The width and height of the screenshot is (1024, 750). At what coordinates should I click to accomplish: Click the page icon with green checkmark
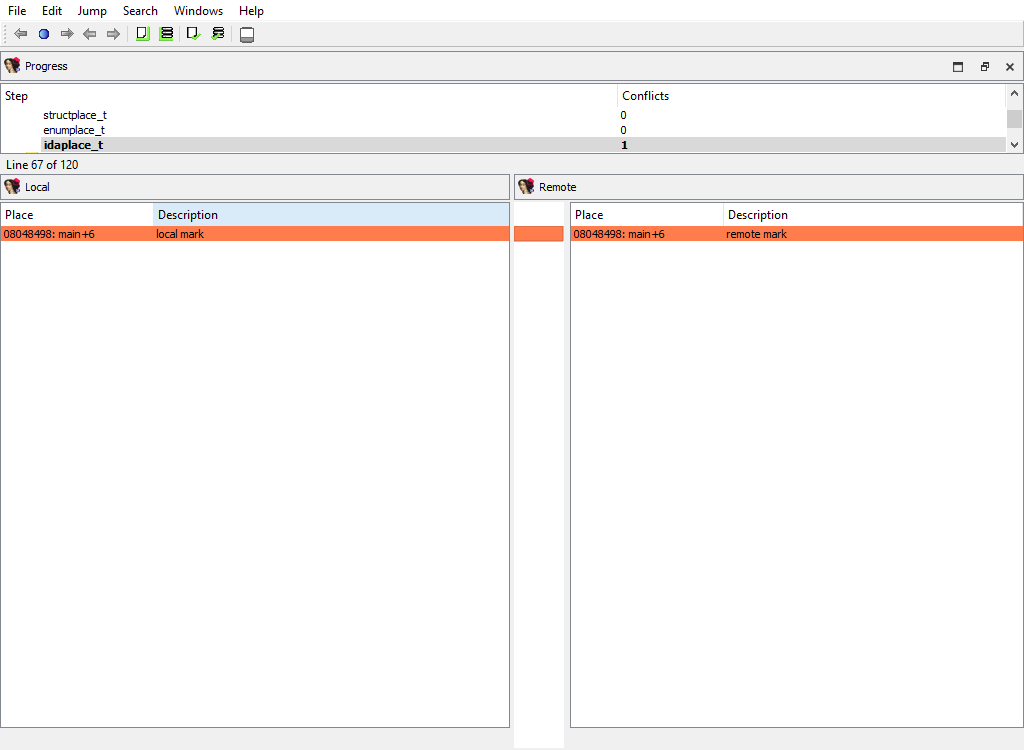193,34
